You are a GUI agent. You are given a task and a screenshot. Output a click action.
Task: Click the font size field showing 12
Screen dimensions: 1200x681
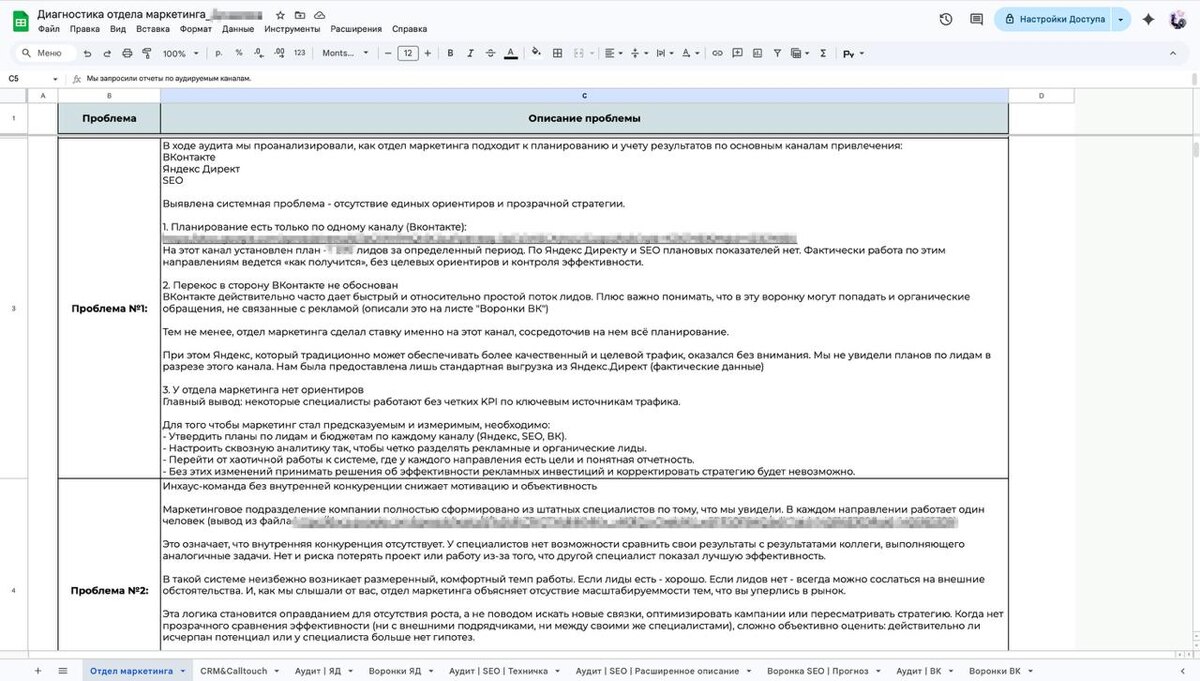[x=407, y=53]
